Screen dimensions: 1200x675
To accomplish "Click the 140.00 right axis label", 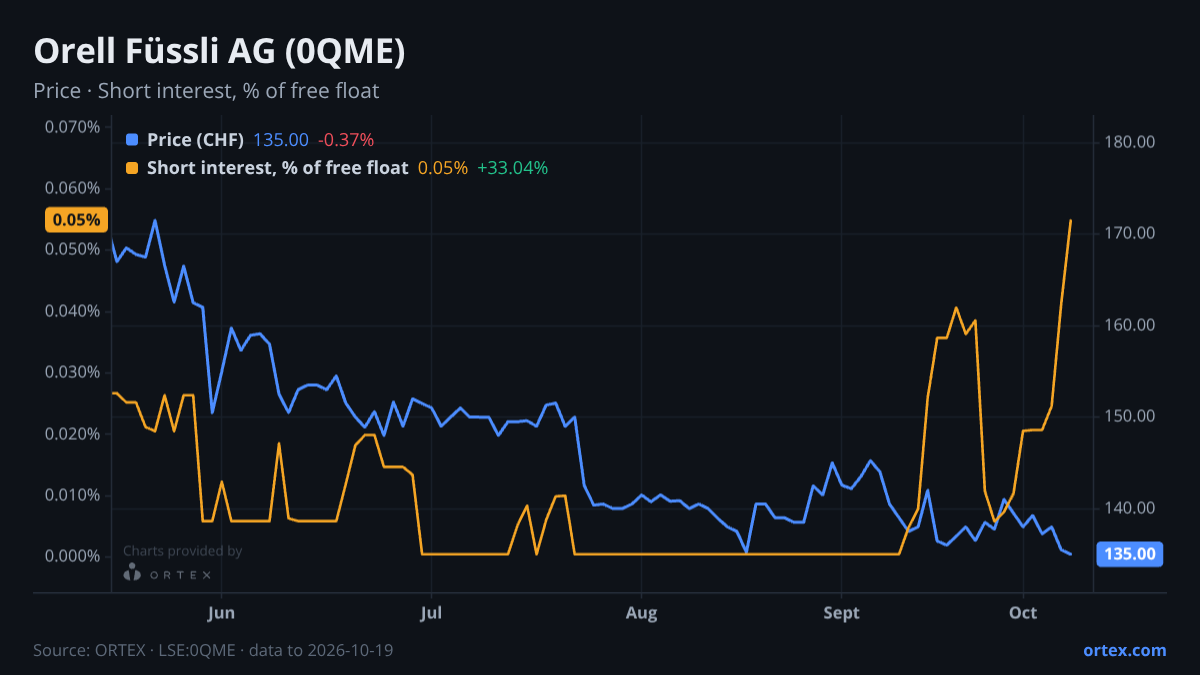I will point(1130,508).
